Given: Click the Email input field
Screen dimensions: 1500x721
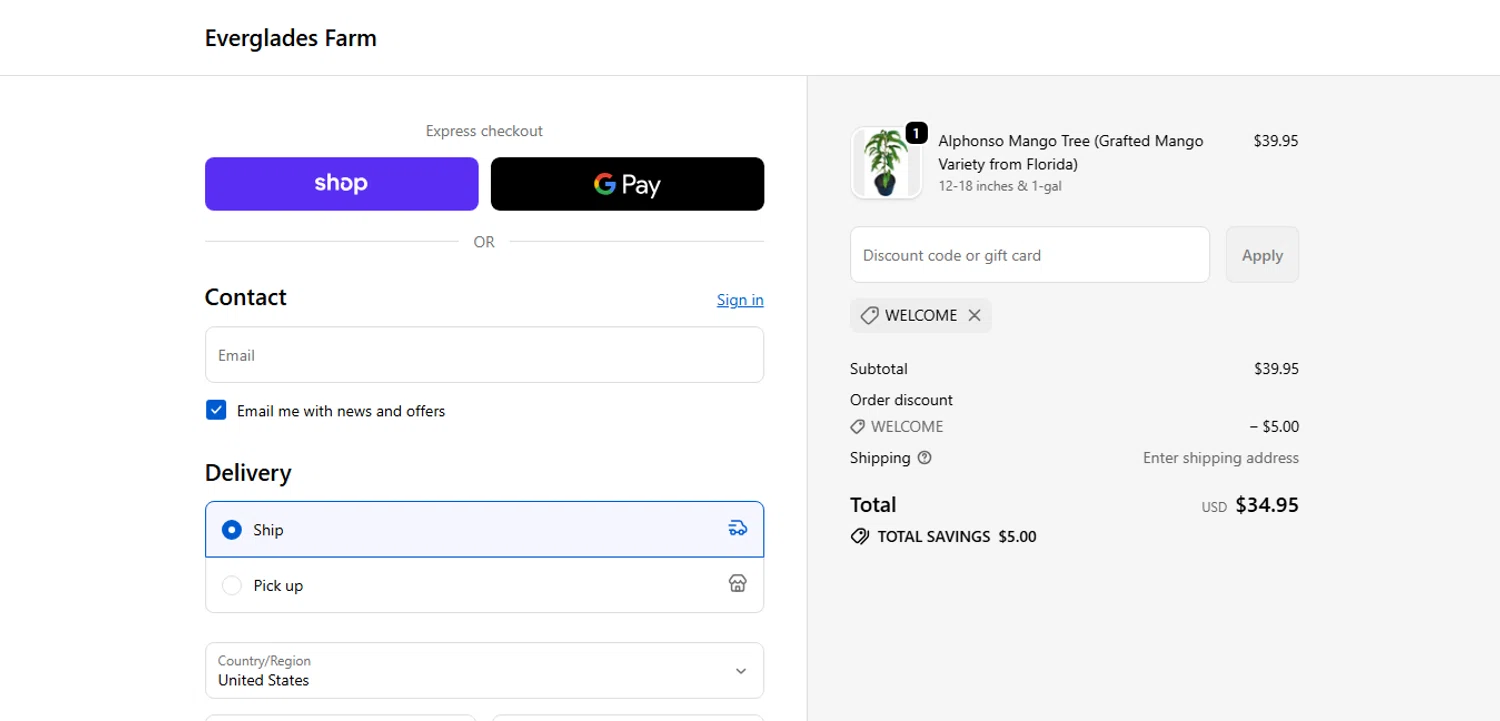Looking at the screenshot, I should point(484,355).
